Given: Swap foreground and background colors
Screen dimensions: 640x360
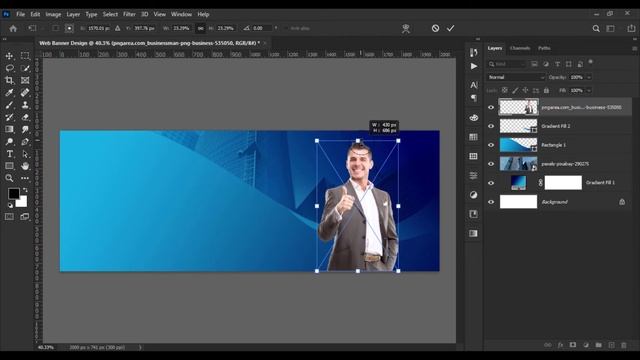Looking at the screenshot, I should [x=25, y=190].
